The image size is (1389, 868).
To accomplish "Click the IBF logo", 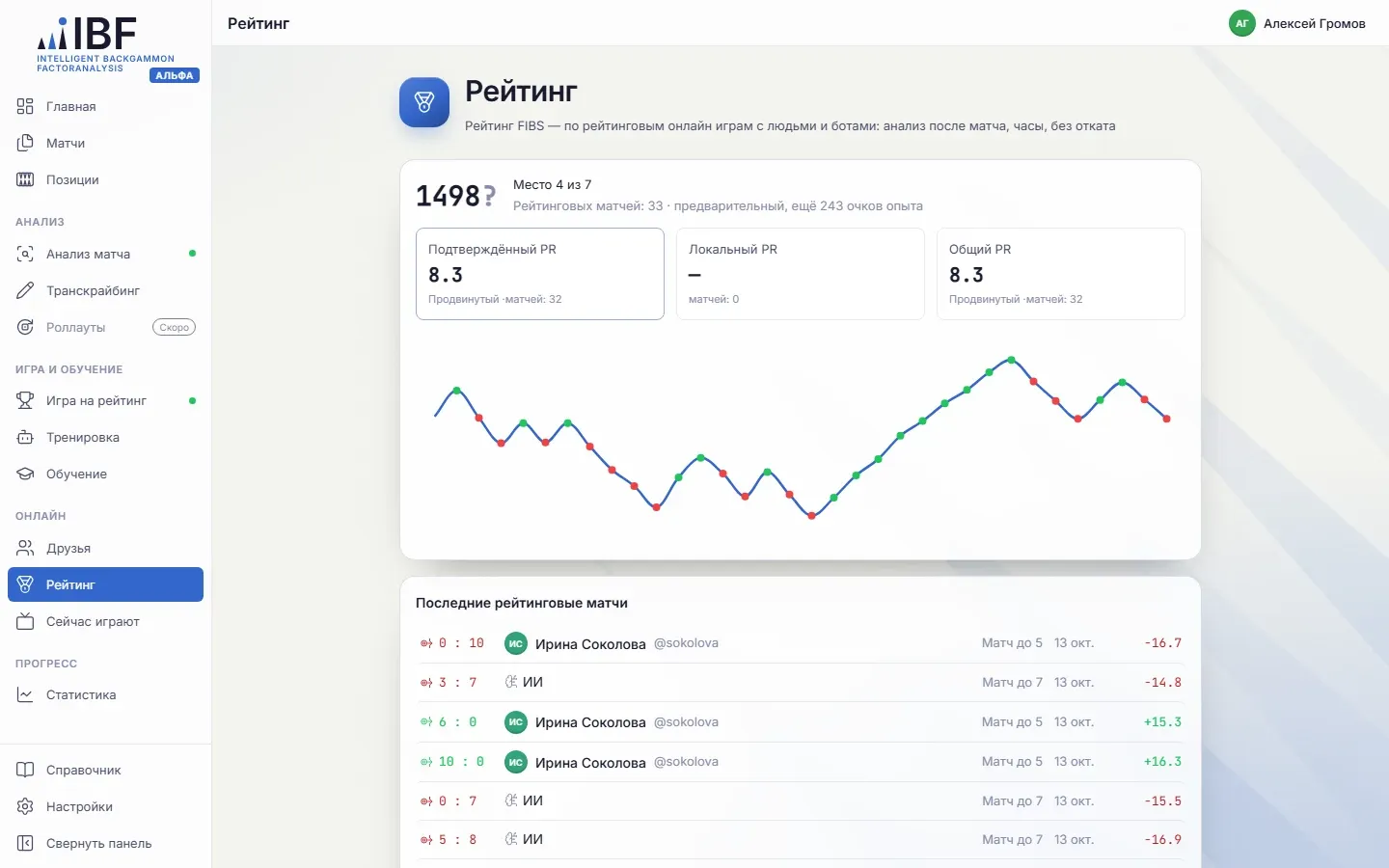I will [106, 44].
